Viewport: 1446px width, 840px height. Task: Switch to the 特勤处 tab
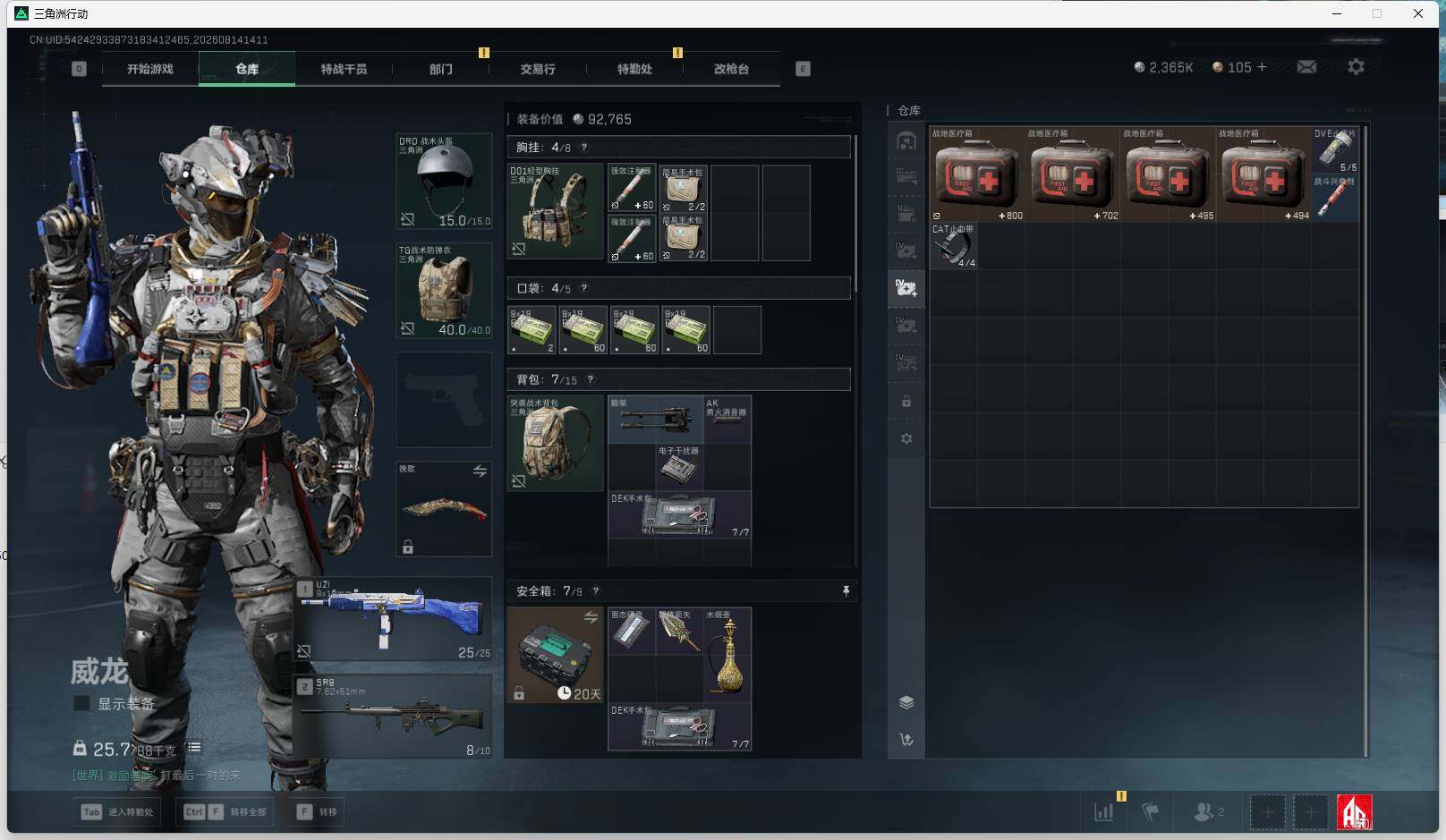[x=634, y=69]
